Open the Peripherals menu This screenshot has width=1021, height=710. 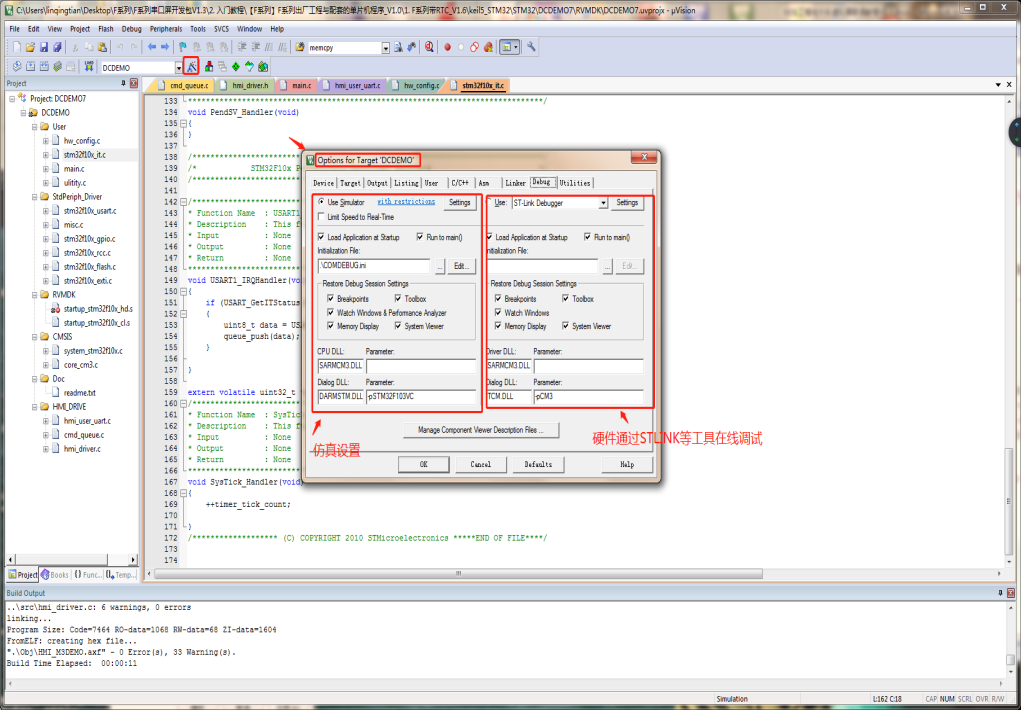coord(166,29)
